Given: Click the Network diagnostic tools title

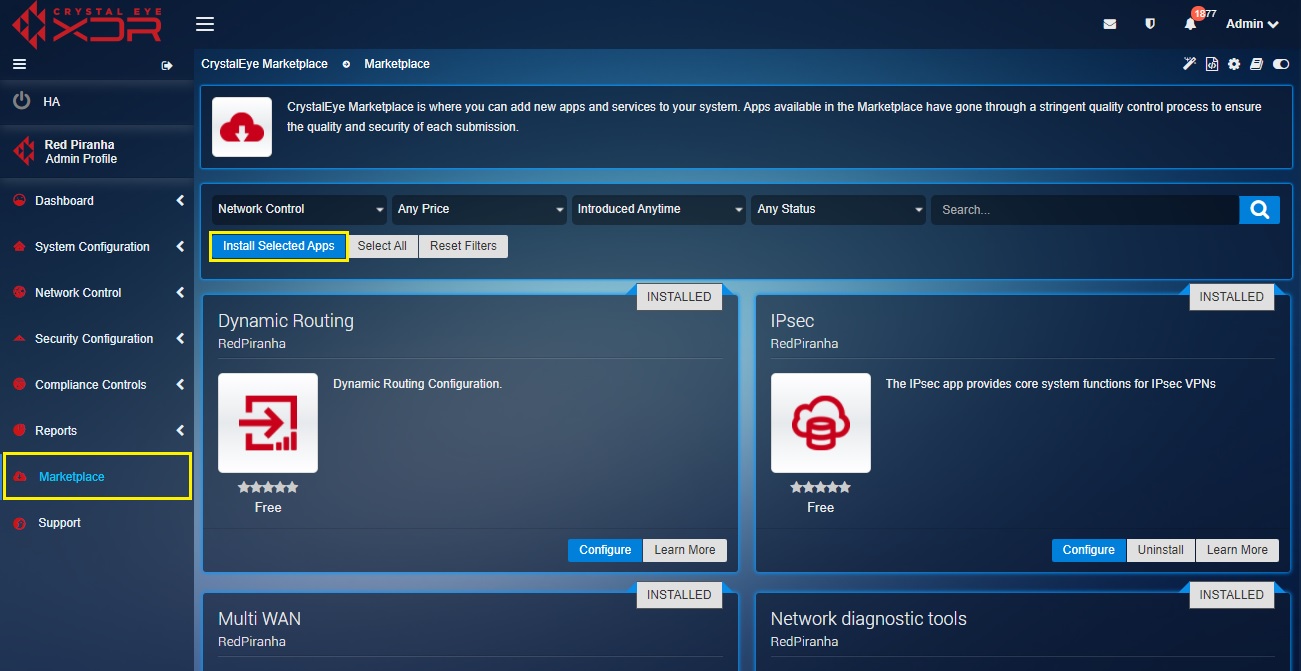Looking at the screenshot, I should point(869,619).
